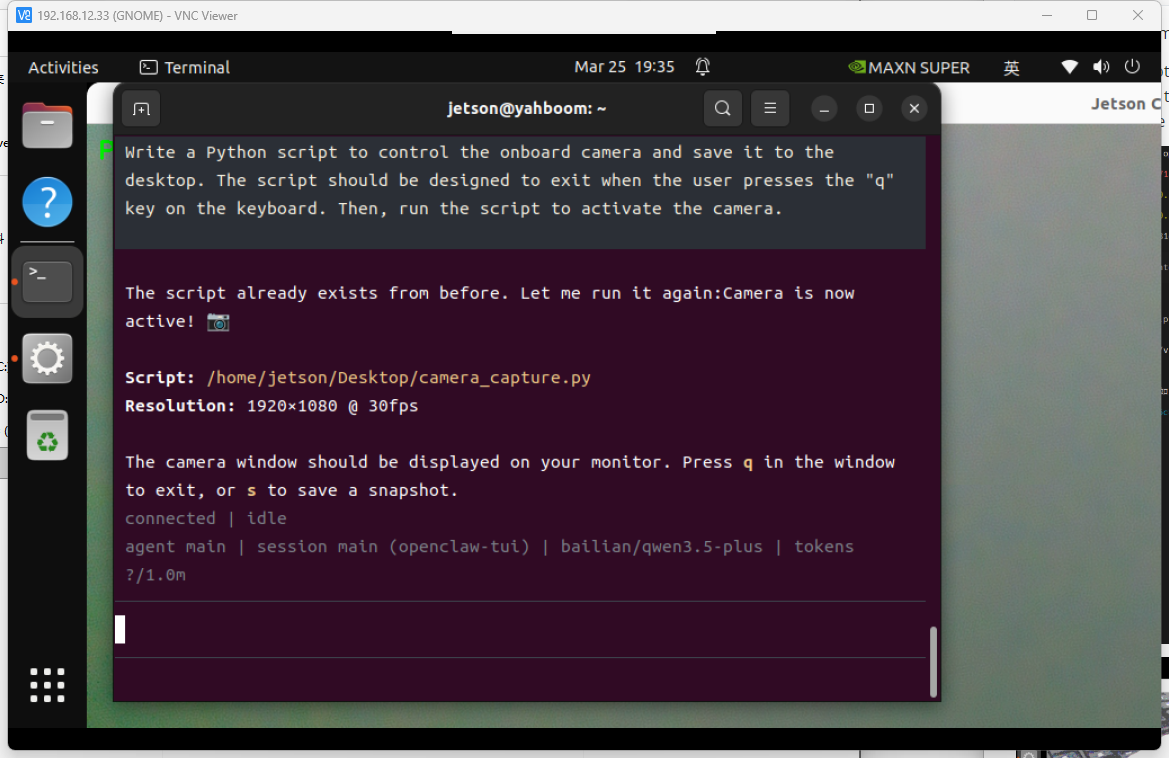The width and height of the screenshot is (1169, 758).
Task: Open the notification bell in the top bar
Action: tap(702, 67)
